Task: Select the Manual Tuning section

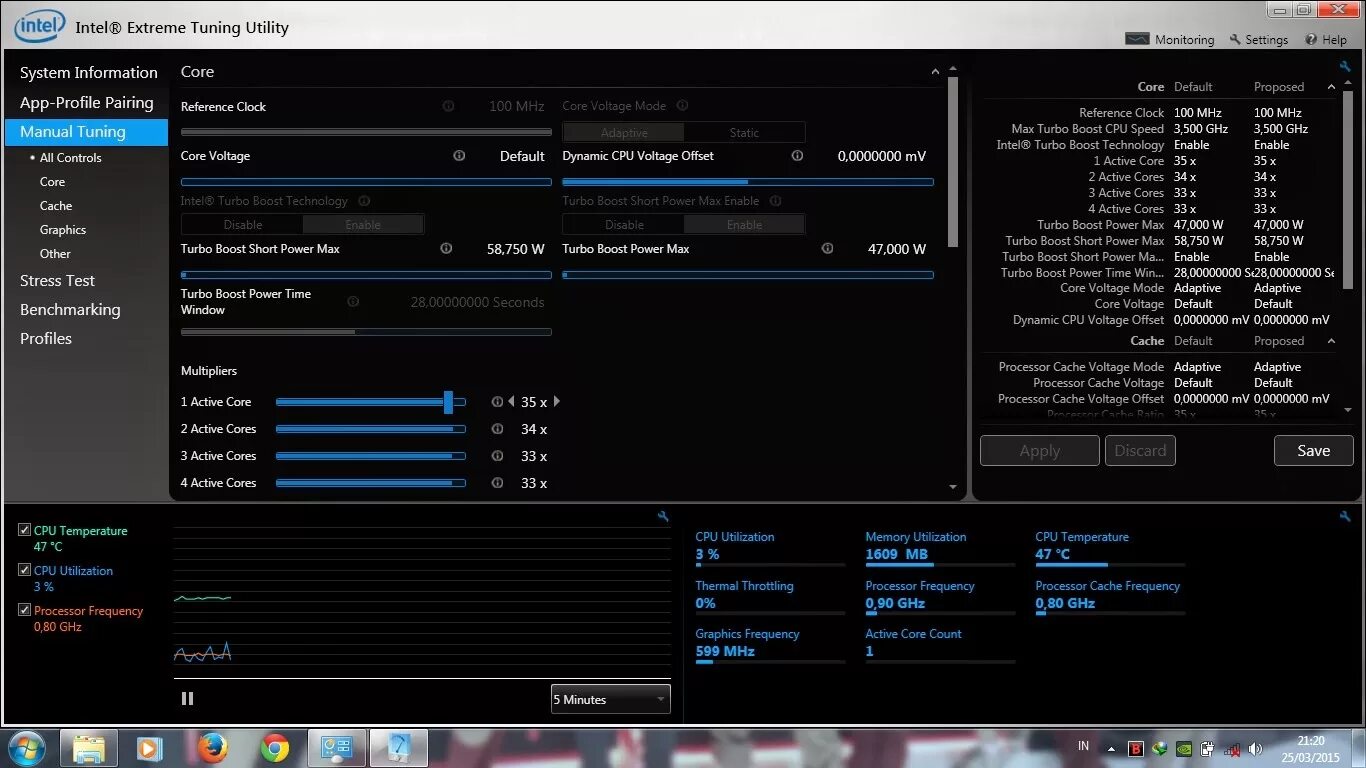Action: pyautogui.click(x=87, y=132)
